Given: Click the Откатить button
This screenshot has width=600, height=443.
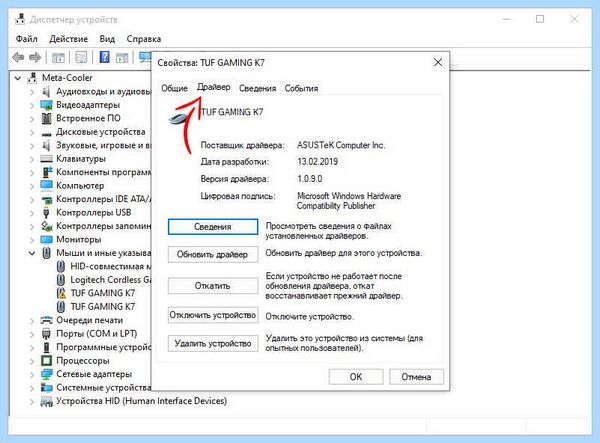Looking at the screenshot, I should (x=213, y=286).
